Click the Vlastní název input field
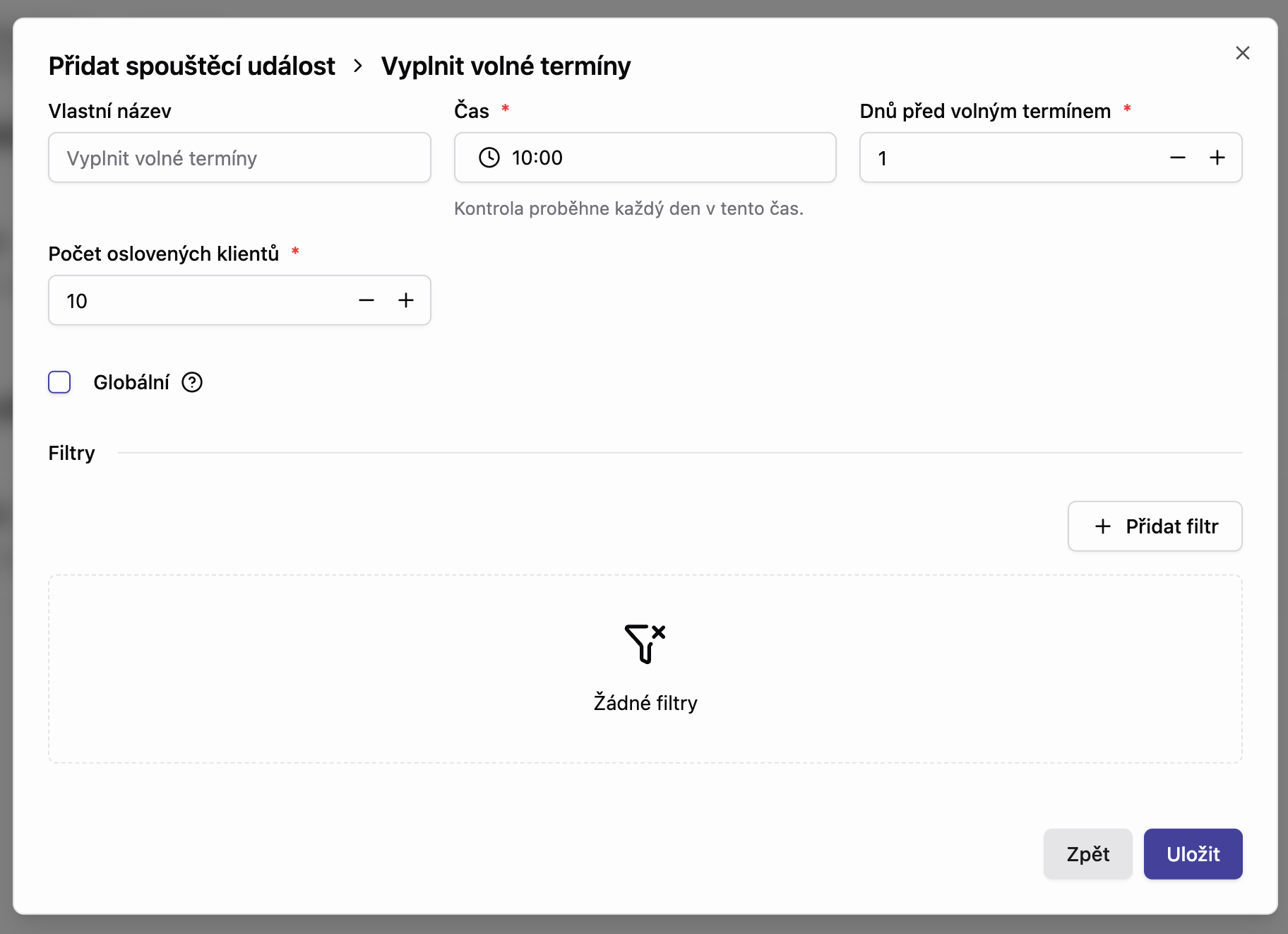The width and height of the screenshot is (1288, 934). click(x=239, y=158)
